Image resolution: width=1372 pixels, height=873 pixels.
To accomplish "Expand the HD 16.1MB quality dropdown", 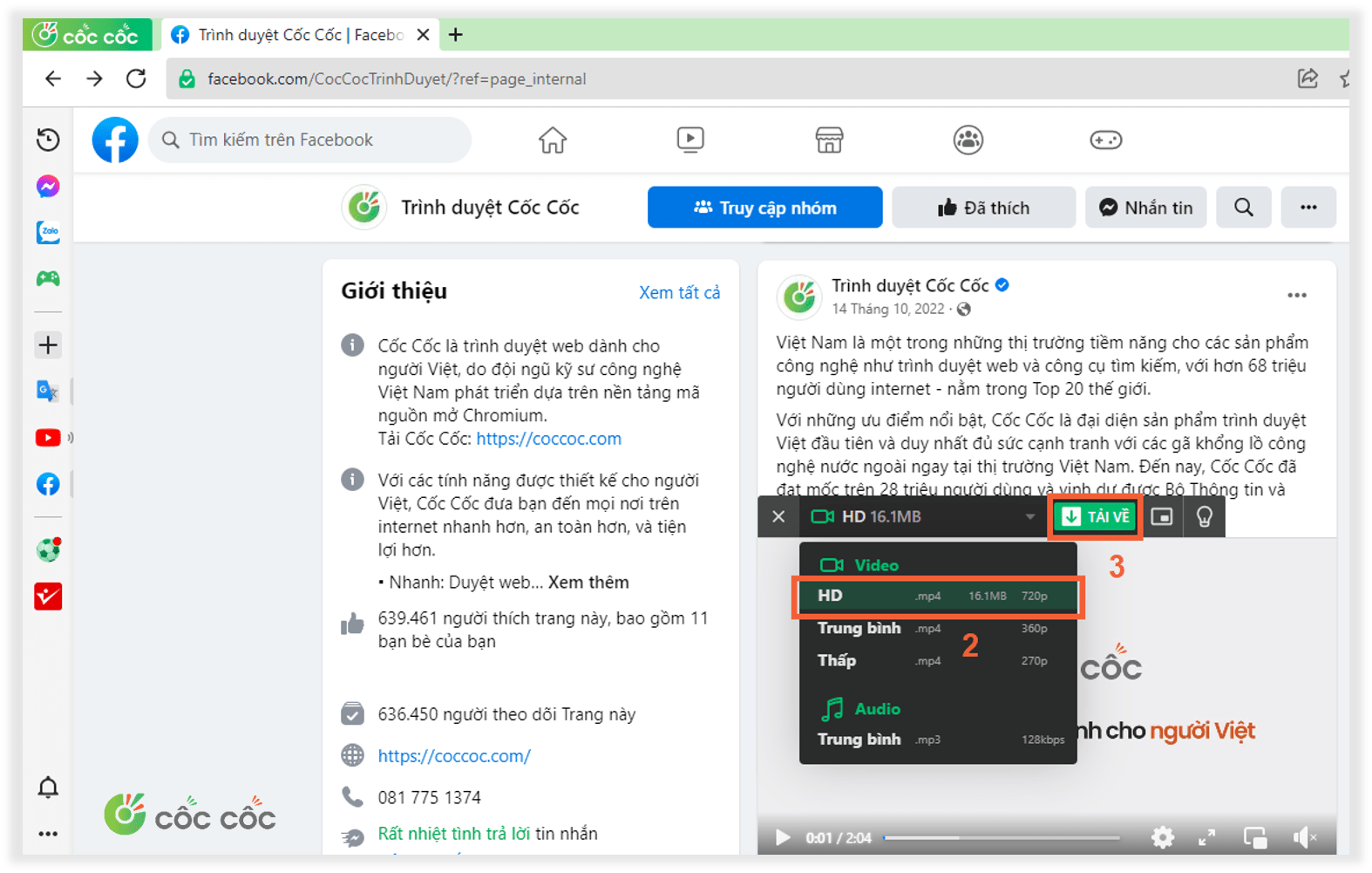I will pyautogui.click(x=924, y=517).
